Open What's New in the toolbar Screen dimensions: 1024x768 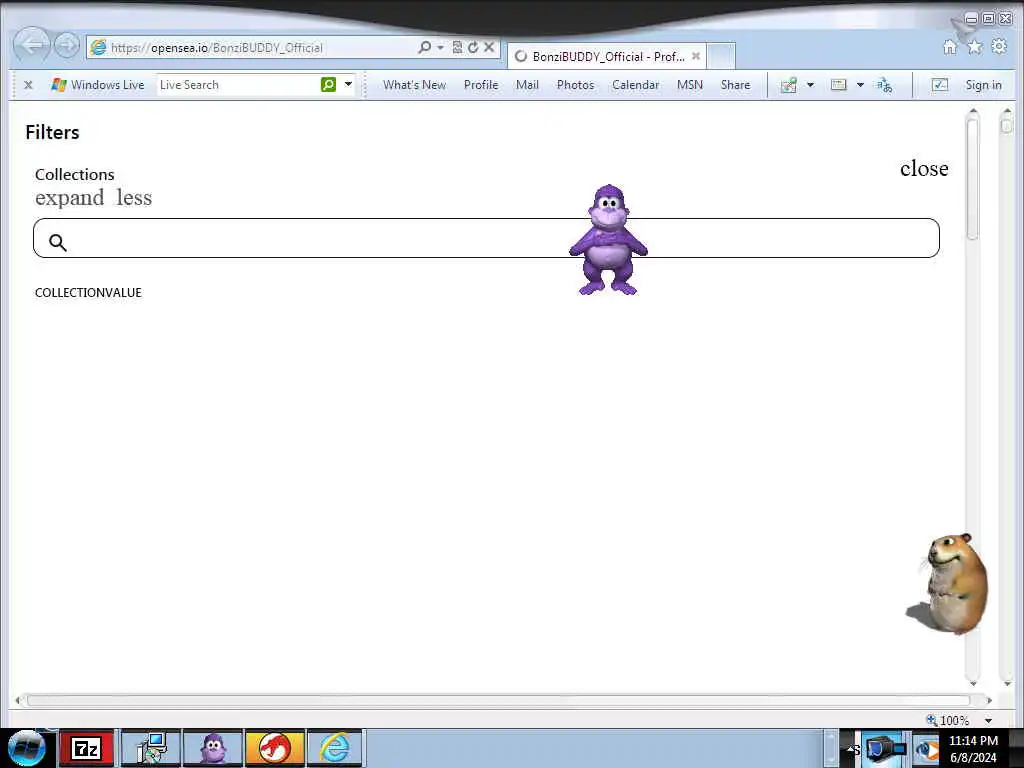[414, 85]
